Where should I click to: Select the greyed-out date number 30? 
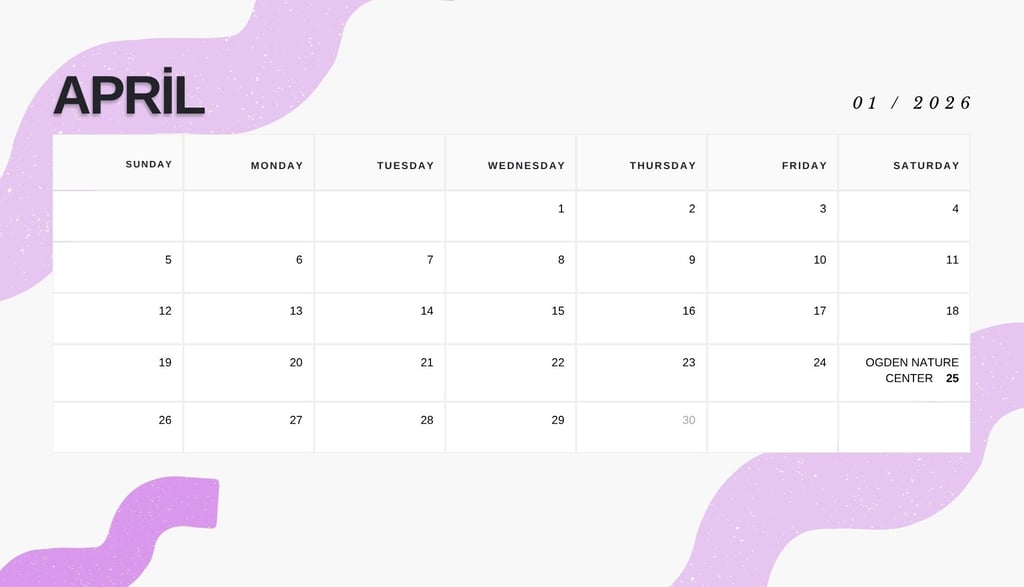pos(689,420)
